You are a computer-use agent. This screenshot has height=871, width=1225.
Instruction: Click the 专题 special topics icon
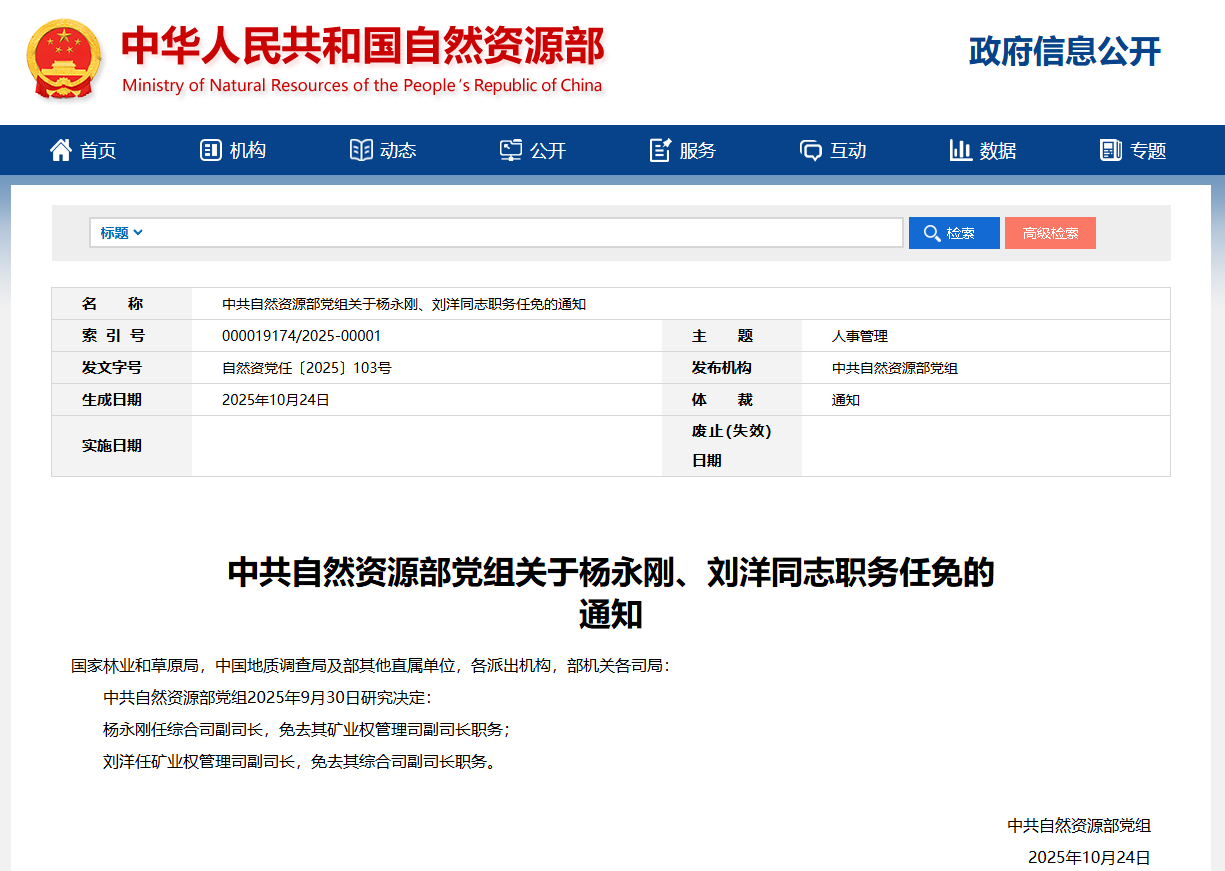(1111, 150)
